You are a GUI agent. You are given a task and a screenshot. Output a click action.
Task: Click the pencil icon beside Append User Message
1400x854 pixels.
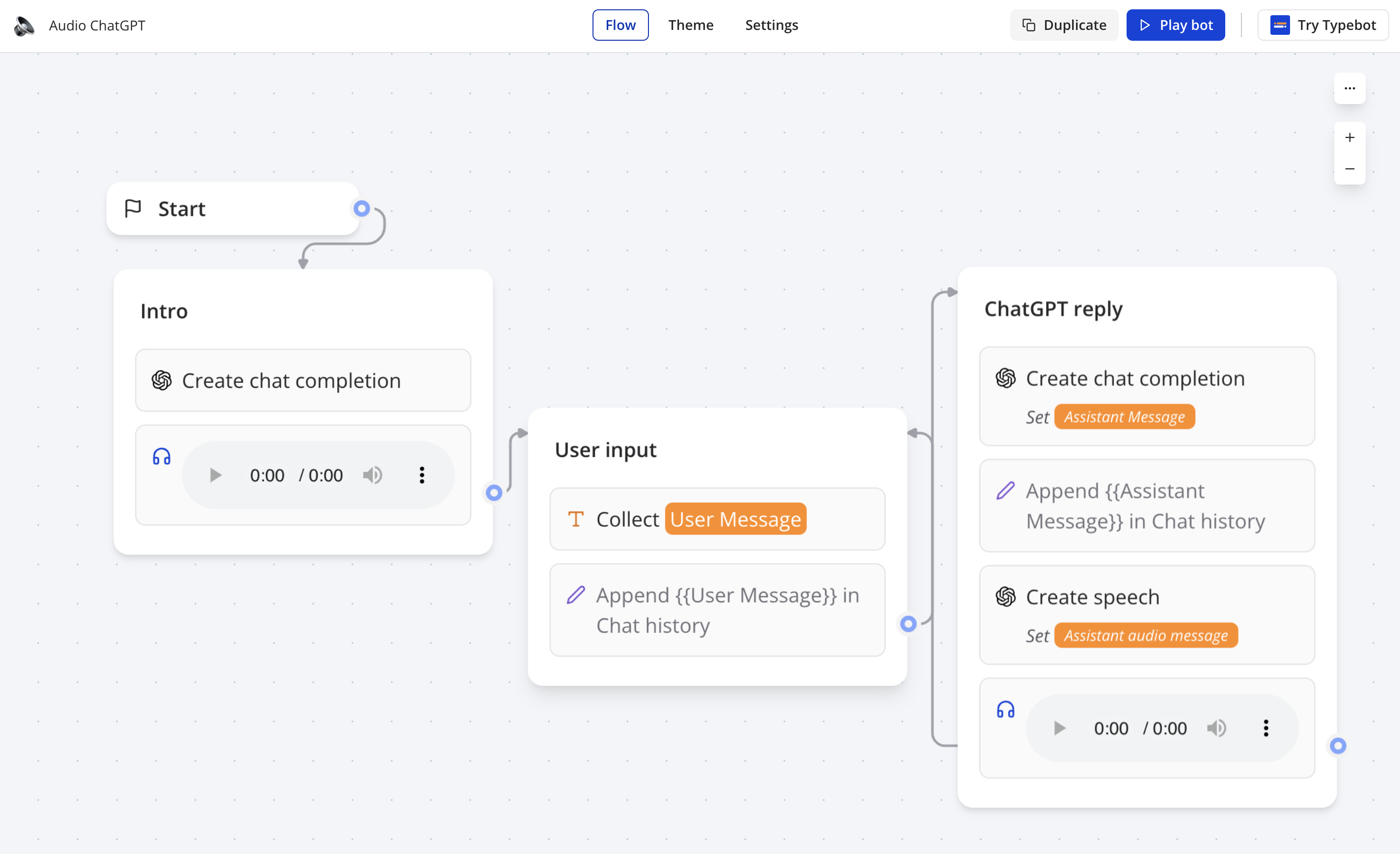click(x=576, y=595)
